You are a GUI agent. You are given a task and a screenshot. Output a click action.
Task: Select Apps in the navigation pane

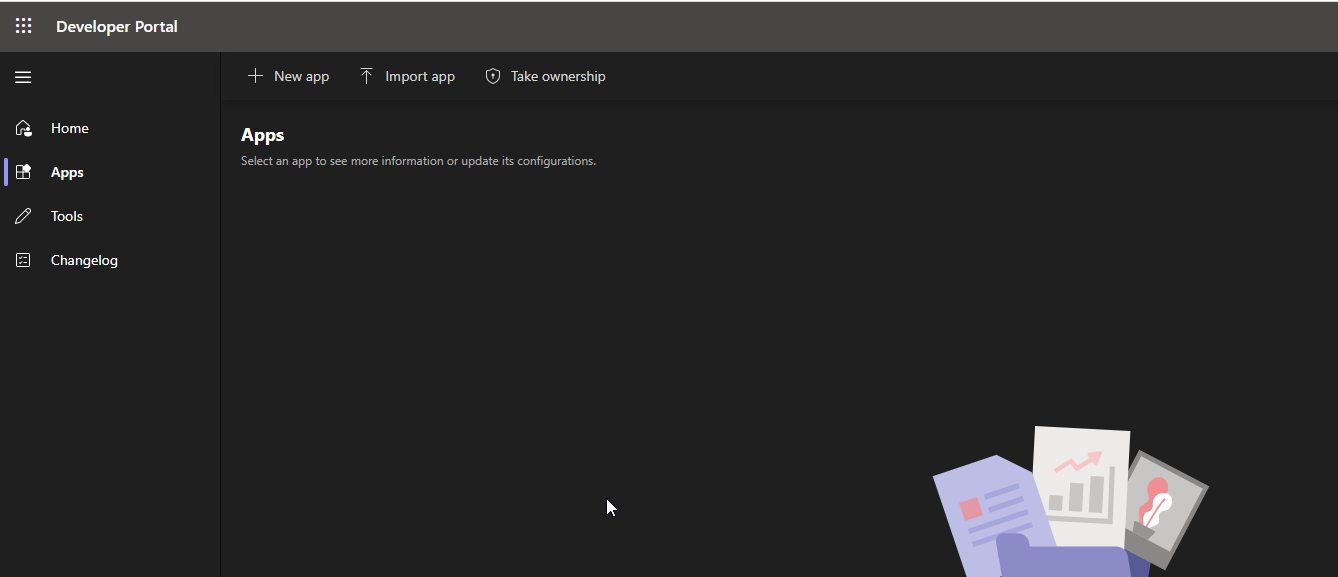tap(66, 171)
